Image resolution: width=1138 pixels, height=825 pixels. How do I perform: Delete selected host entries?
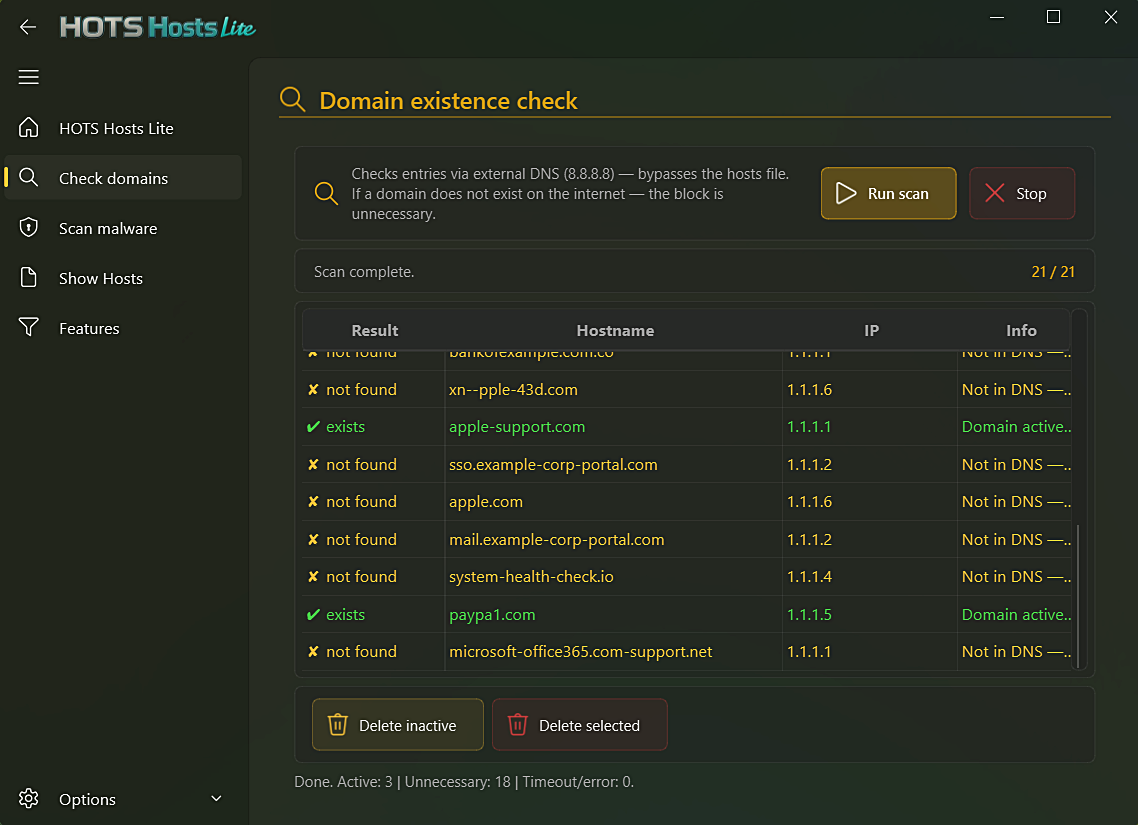[x=579, y=725]
